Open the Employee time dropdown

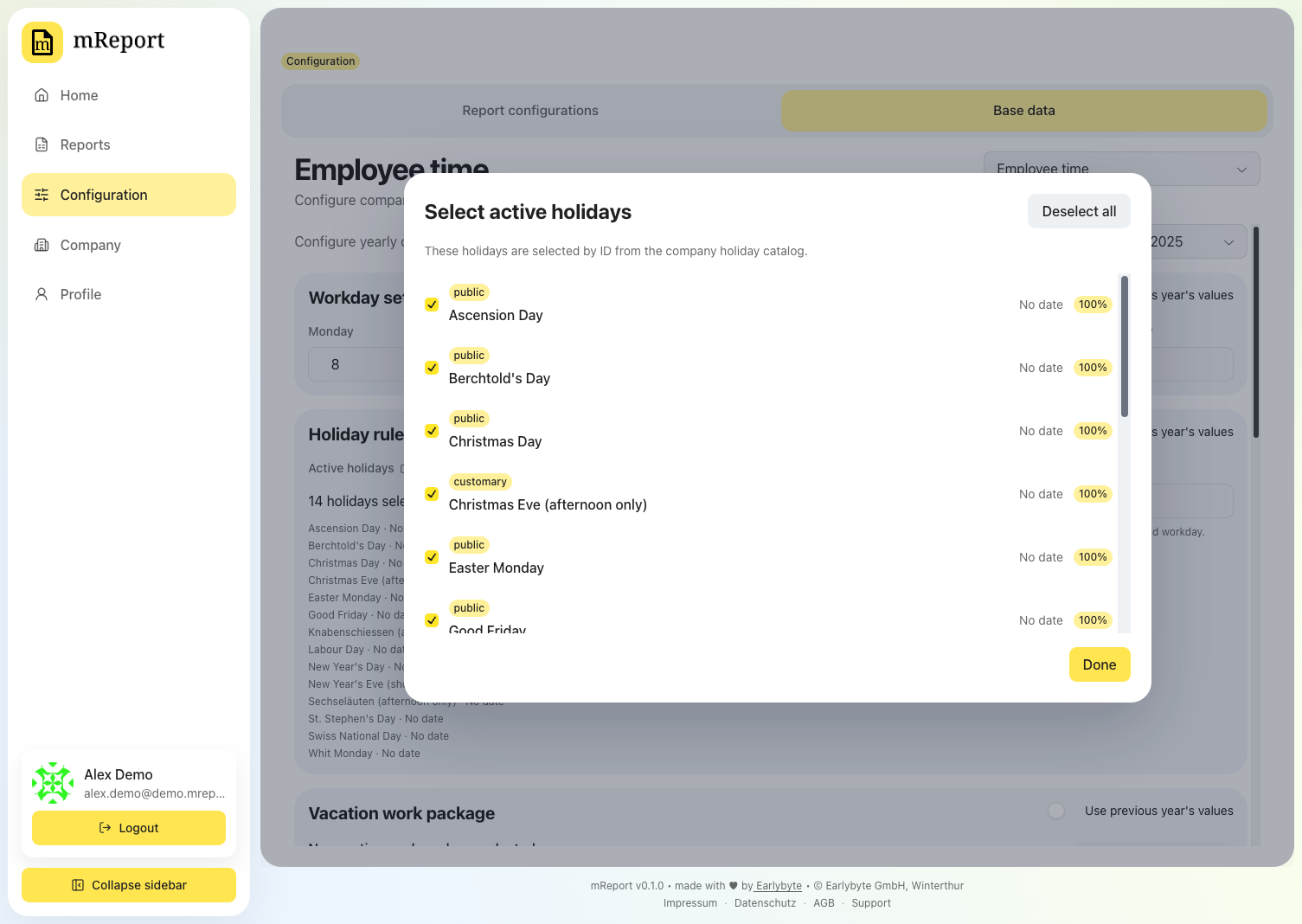(x=1121, y=169)
